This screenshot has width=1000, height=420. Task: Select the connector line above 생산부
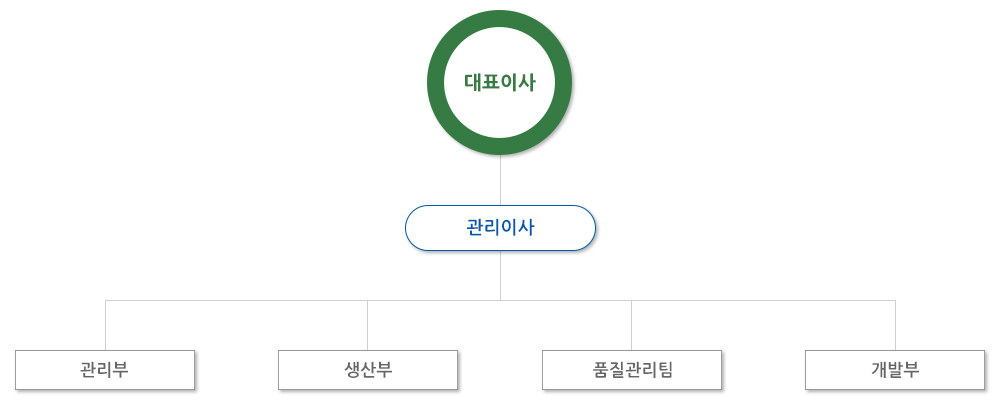[x=367, y=325]
